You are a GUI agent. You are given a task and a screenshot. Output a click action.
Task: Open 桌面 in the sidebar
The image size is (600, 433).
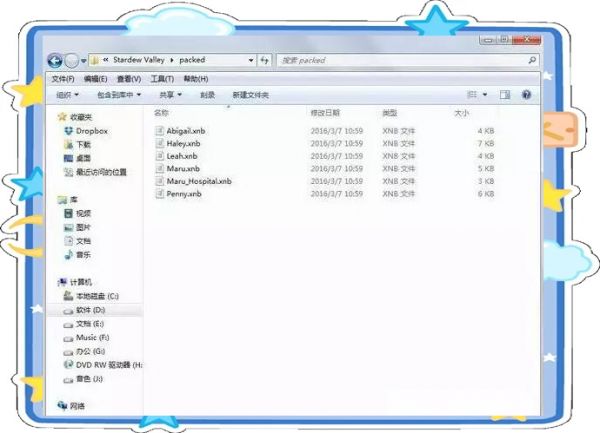pyautogui.click(x=78, y=158)
